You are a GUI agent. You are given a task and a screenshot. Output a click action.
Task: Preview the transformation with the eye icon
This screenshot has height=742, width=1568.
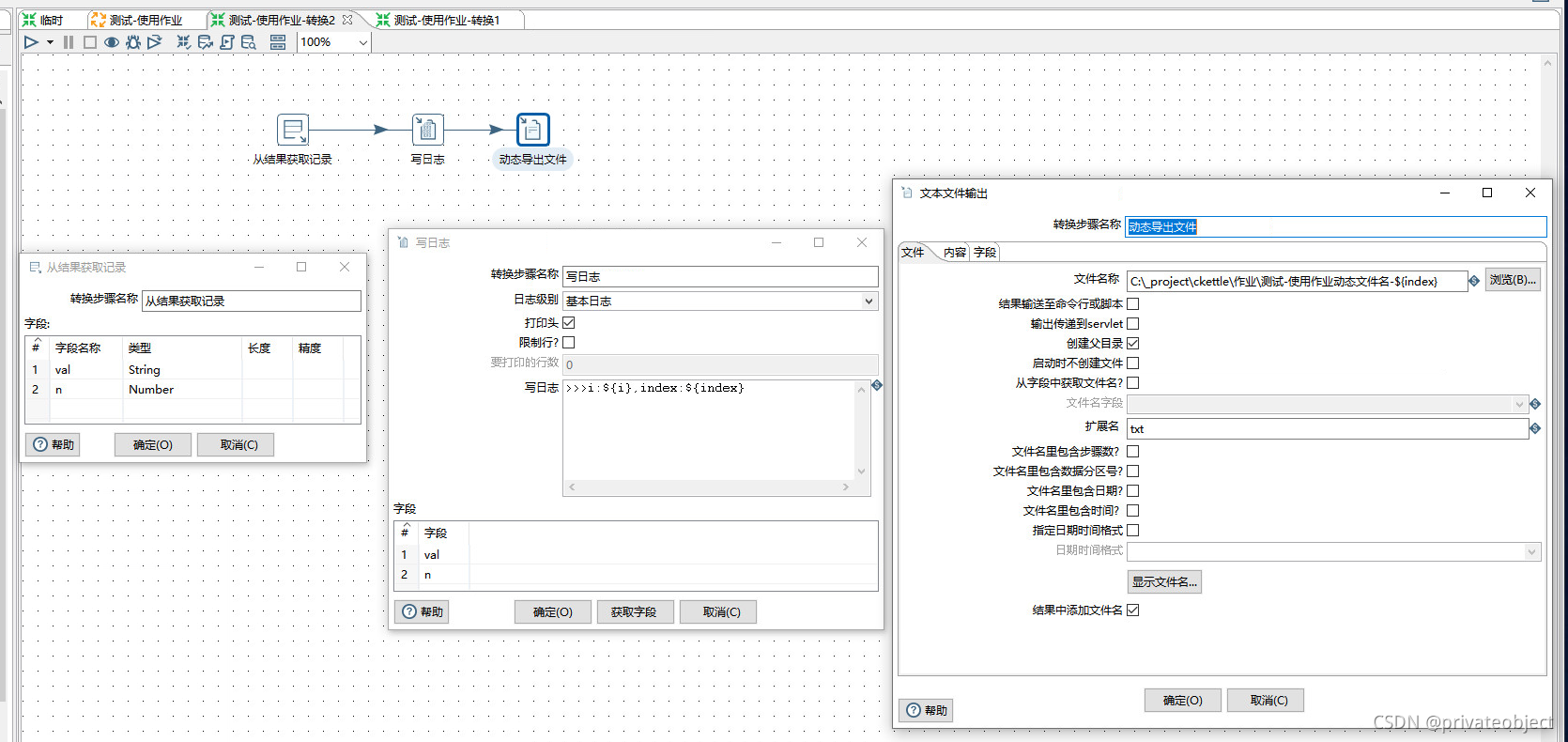pos(112,42)
